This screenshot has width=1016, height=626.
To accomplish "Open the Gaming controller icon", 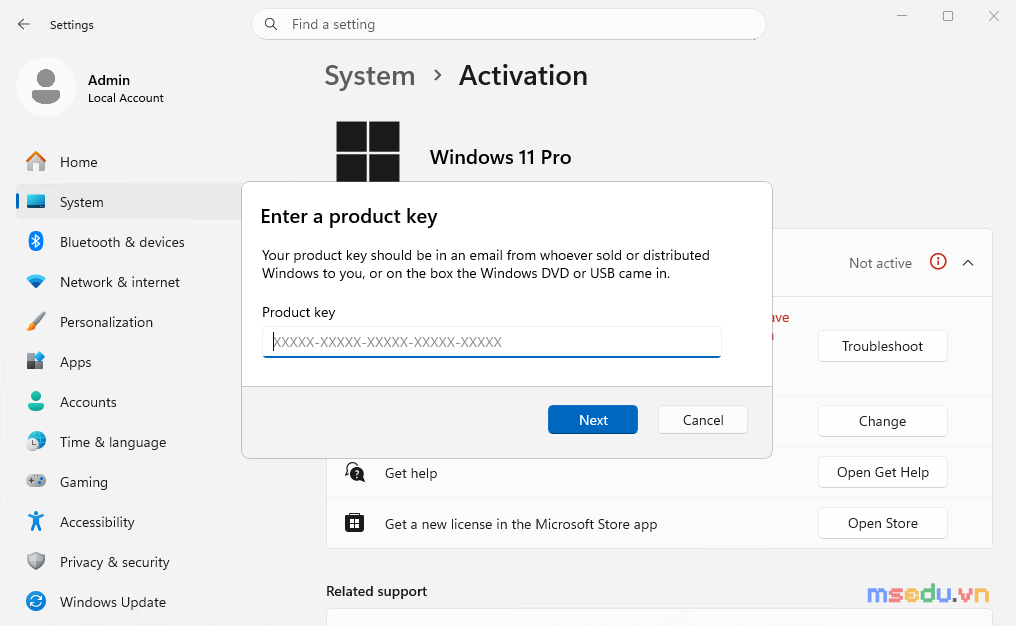I will click(36, 481).
